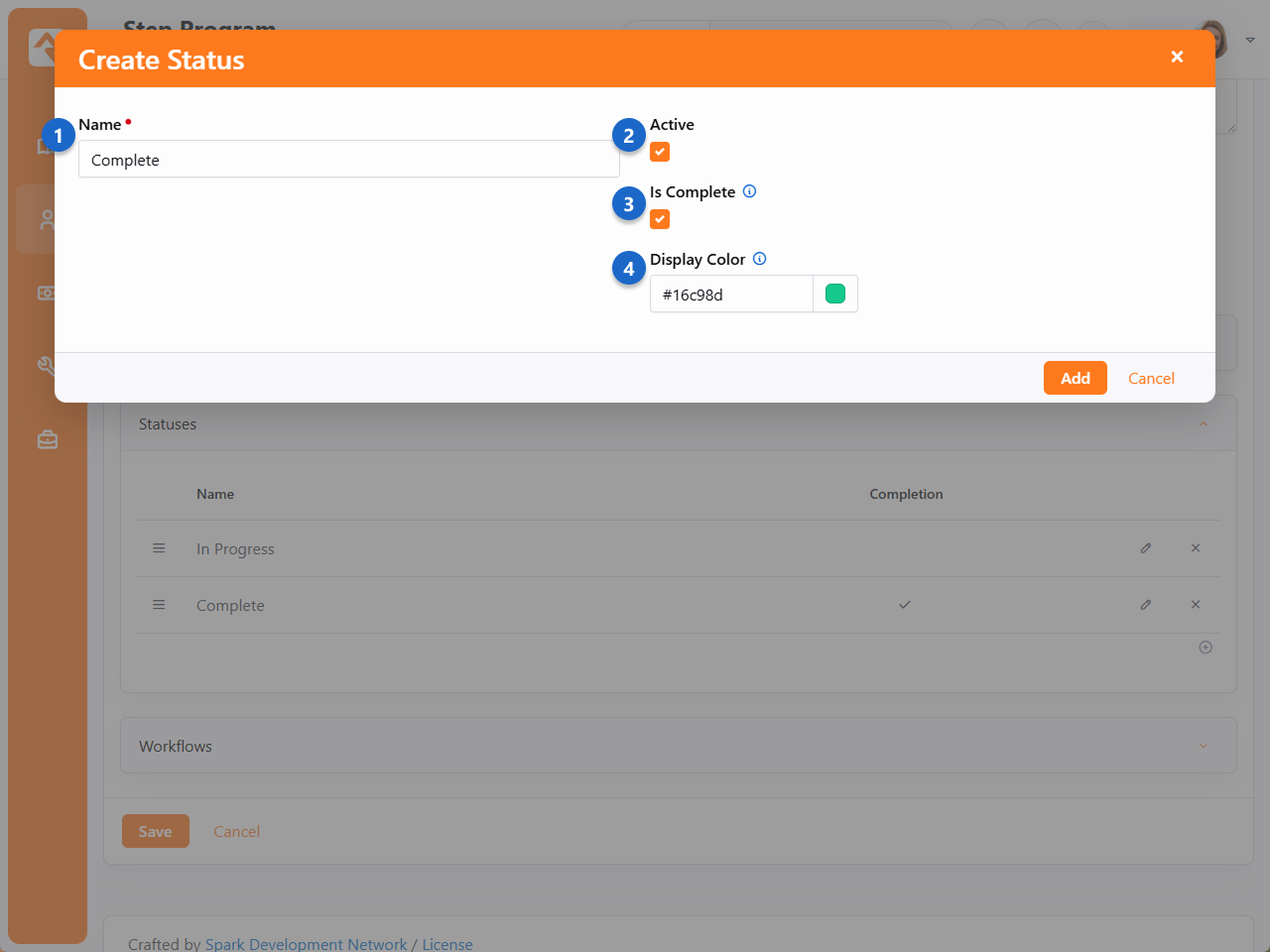
Task: Click the Display Color hex input
Action: tap(731, 295)
